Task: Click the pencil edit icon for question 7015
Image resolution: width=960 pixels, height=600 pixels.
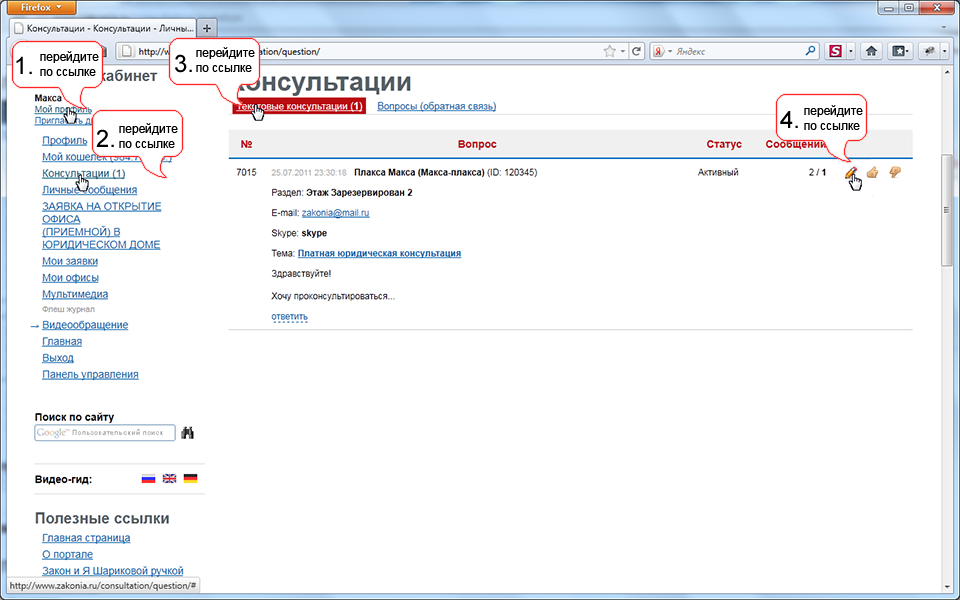Action: tap(851, 173)
